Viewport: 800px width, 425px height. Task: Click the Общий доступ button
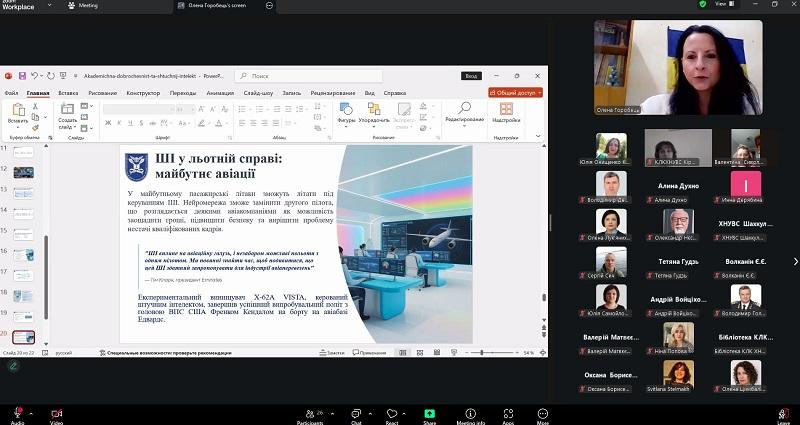(x=516, y=92)
